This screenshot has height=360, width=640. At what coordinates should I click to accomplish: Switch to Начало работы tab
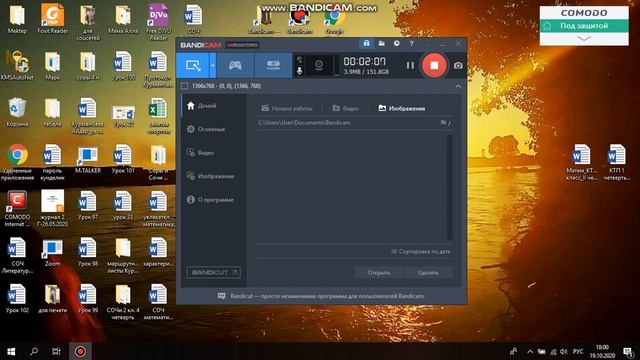287,108
